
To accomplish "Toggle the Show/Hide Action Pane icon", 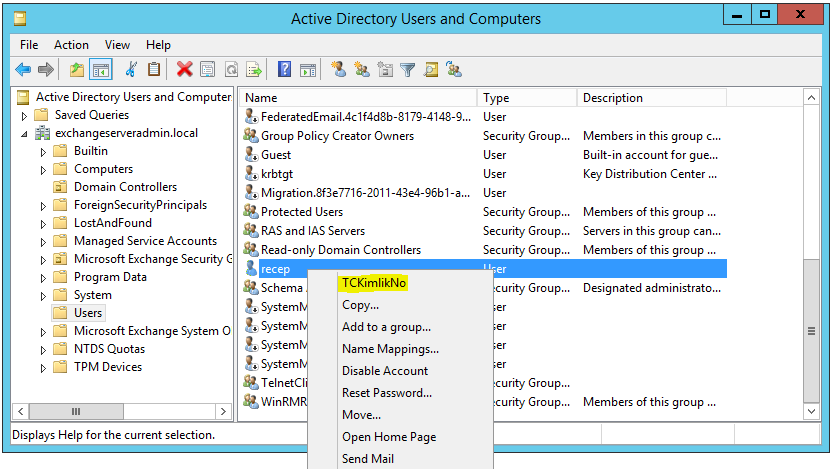I will pyautogui.click(x=308, y=69).
